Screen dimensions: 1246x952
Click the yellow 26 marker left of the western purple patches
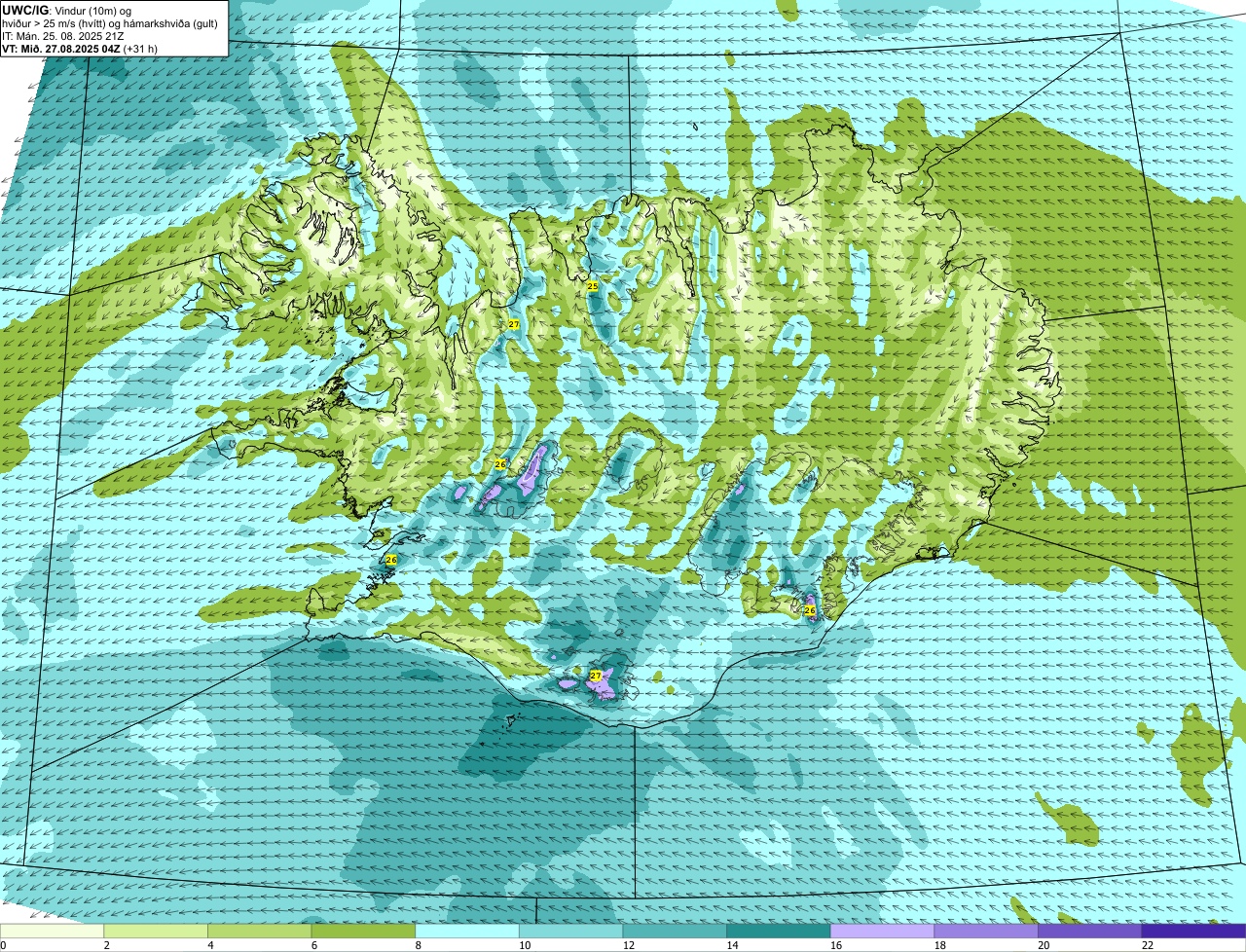[x=499, y=464]
